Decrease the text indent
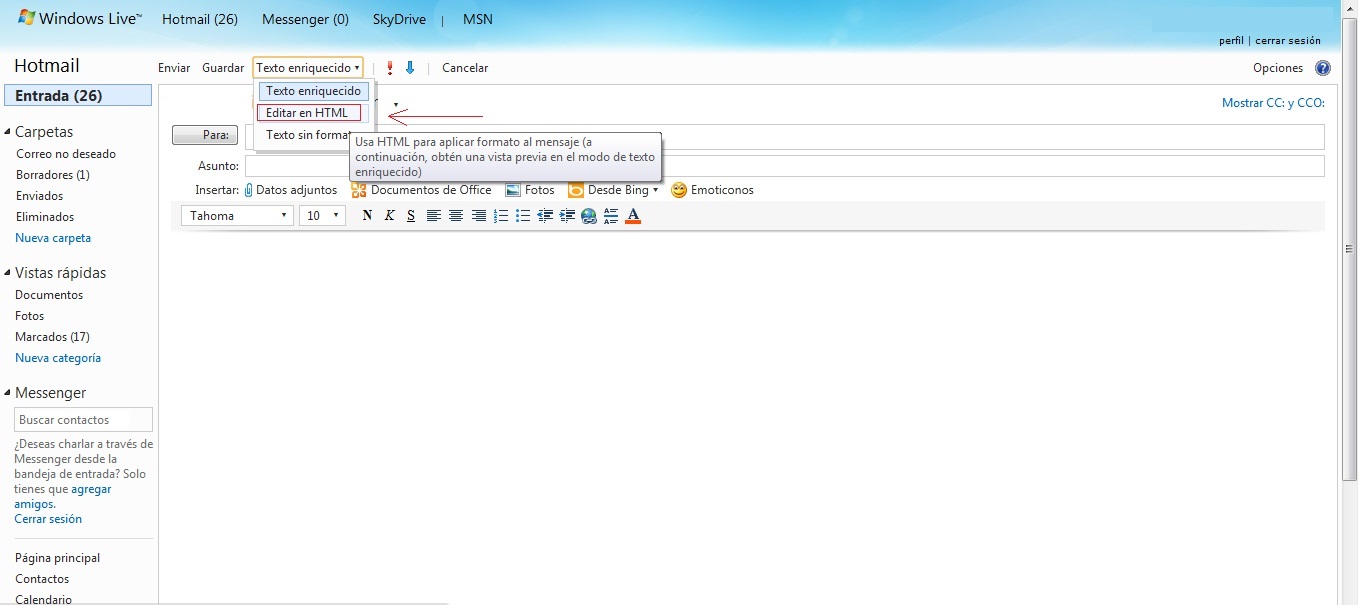This screenshot has height=605, width=1360. [x=545, y=216]
